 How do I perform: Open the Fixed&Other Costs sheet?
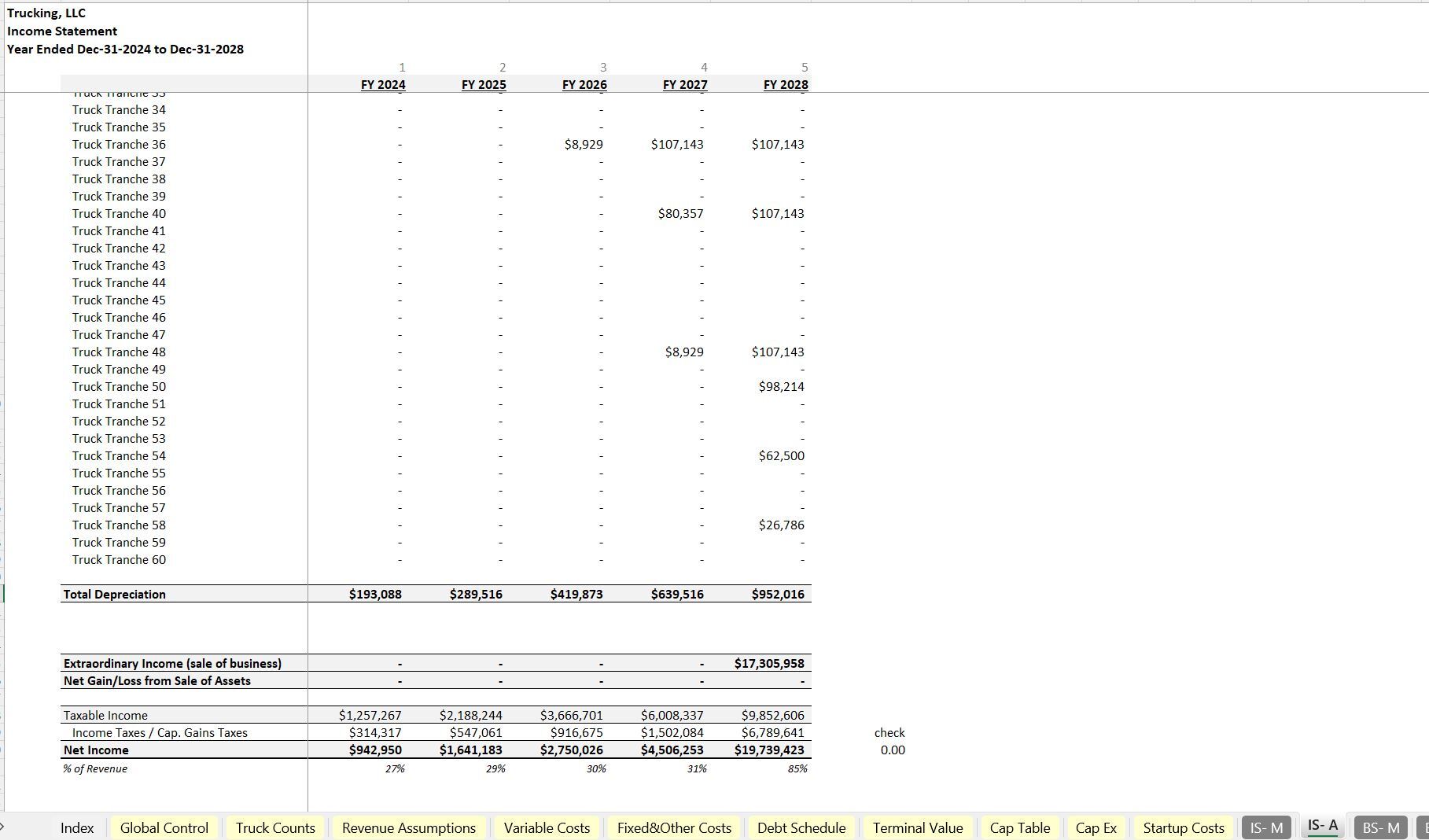(x=673, y=827)
